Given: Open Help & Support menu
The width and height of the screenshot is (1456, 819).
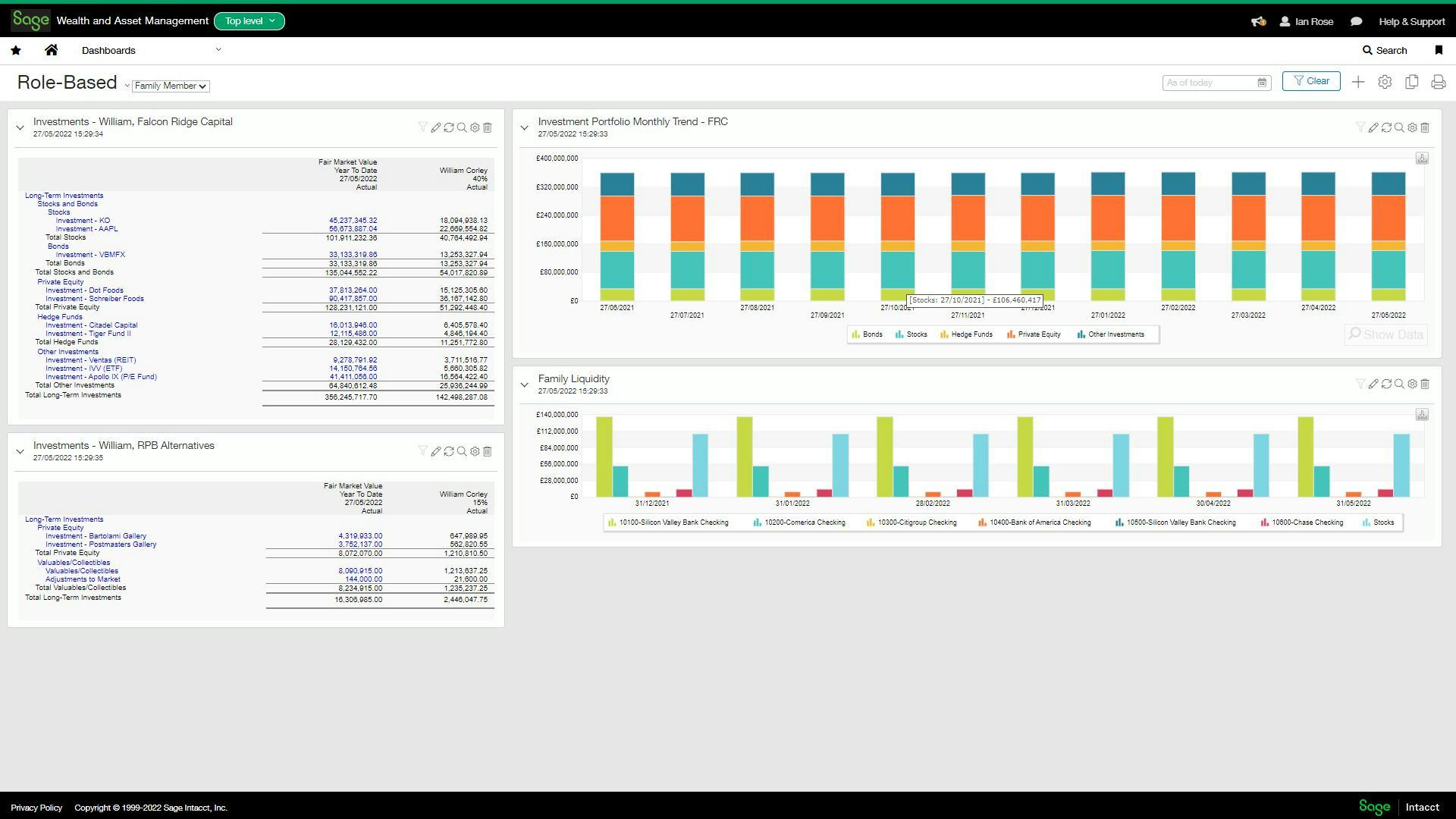Looking at the screenshot, I should [1411, 21].
